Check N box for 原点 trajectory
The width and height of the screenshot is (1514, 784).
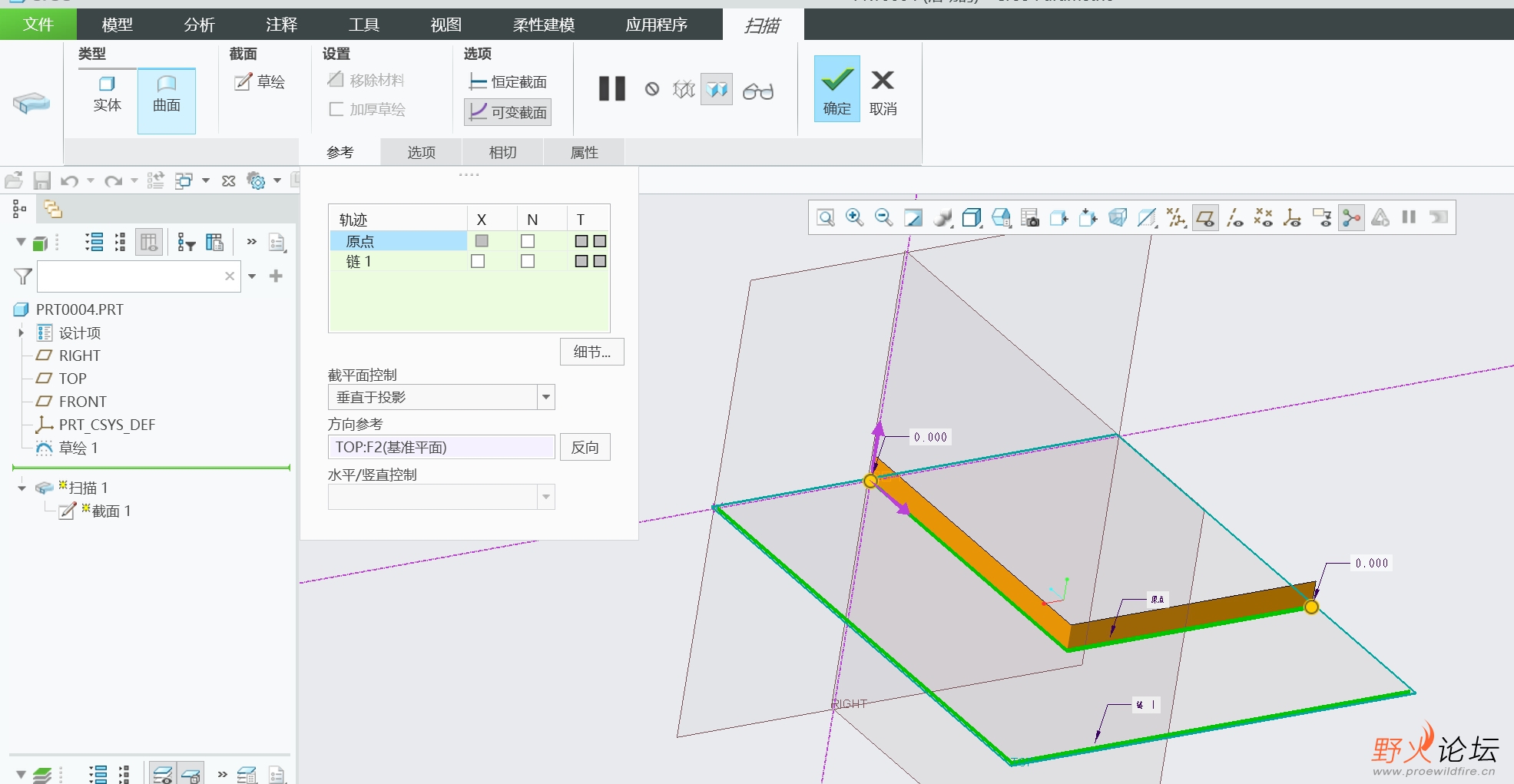(528, 241)
